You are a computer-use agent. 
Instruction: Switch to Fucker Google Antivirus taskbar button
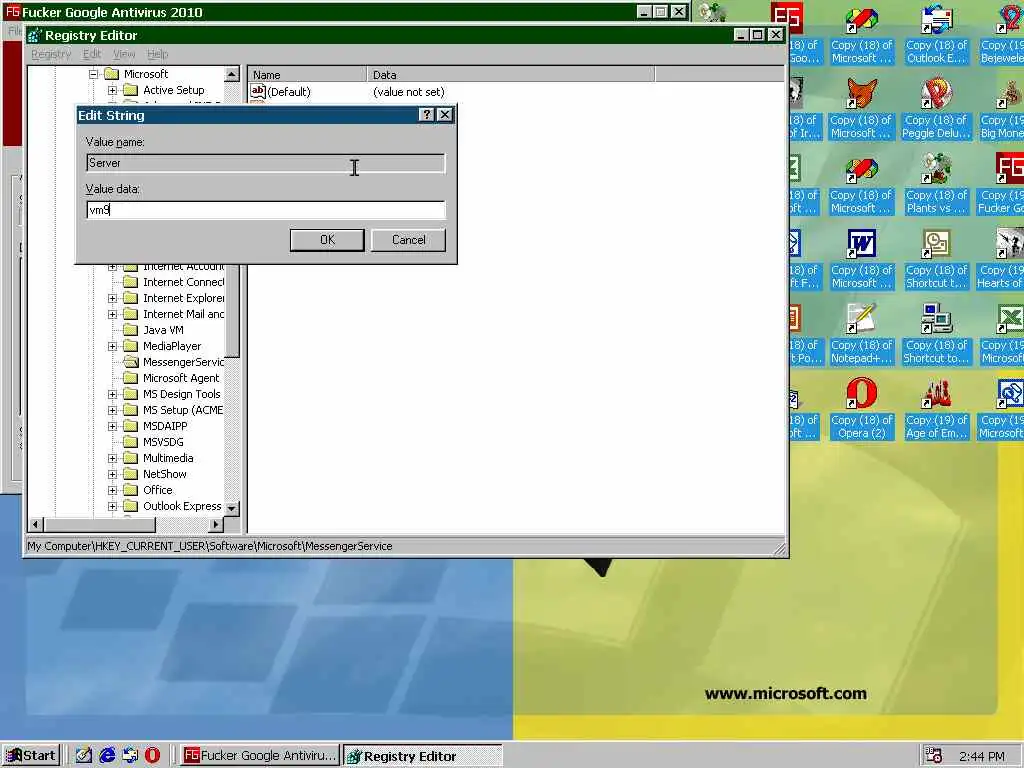coord(260,756)
